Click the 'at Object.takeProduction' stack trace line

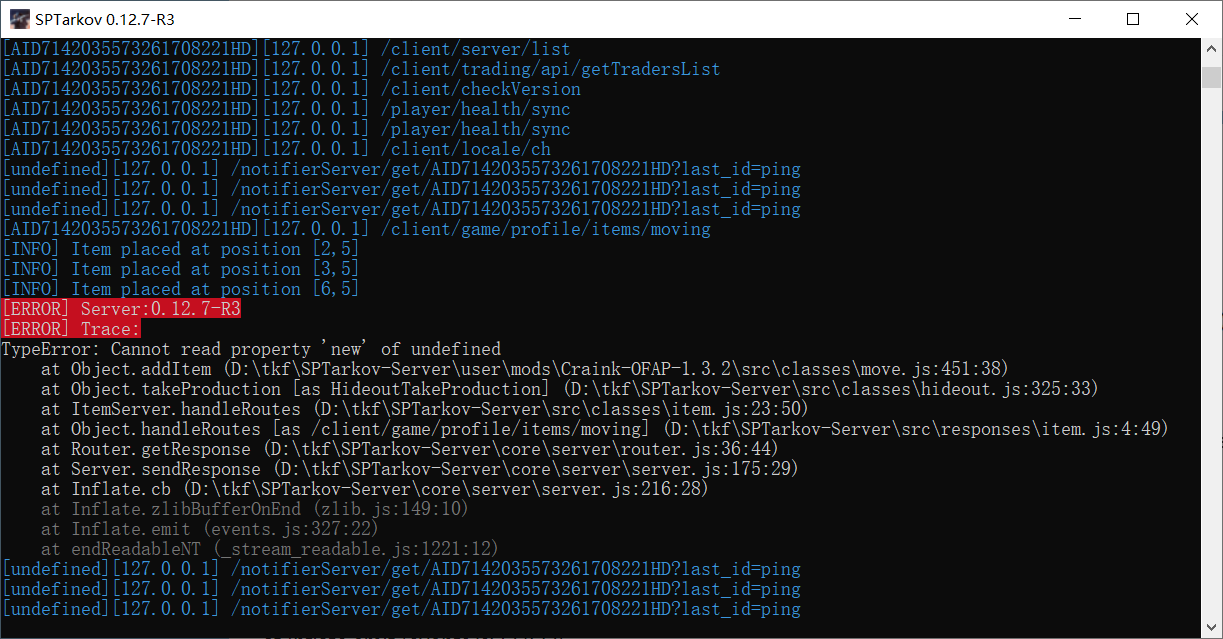pos(570,389)
